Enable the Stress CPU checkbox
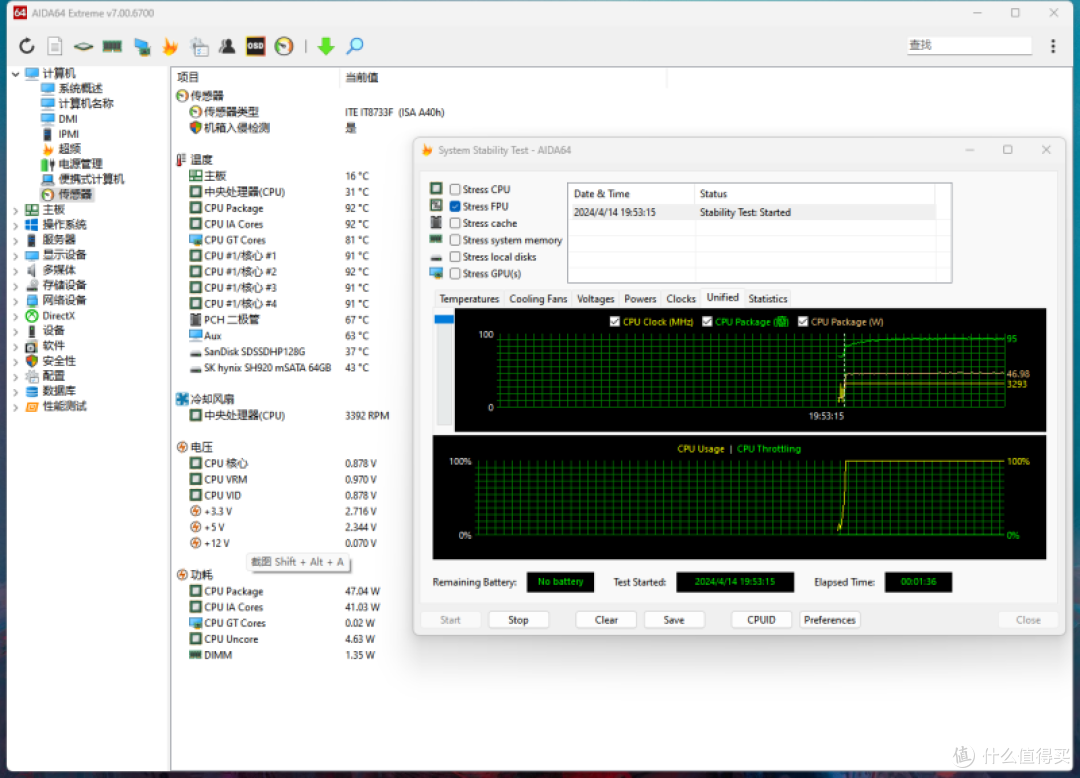The width and height of the screenshot is (1080, 778). click(455, 189)
